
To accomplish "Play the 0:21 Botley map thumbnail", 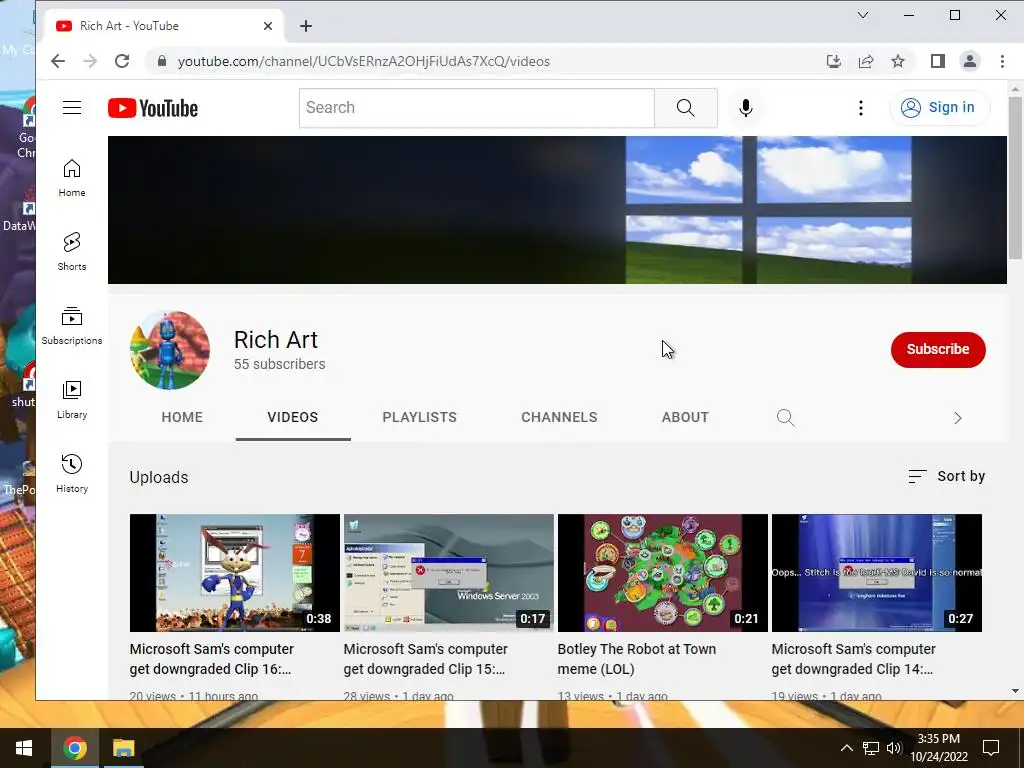I will point(663,573).
